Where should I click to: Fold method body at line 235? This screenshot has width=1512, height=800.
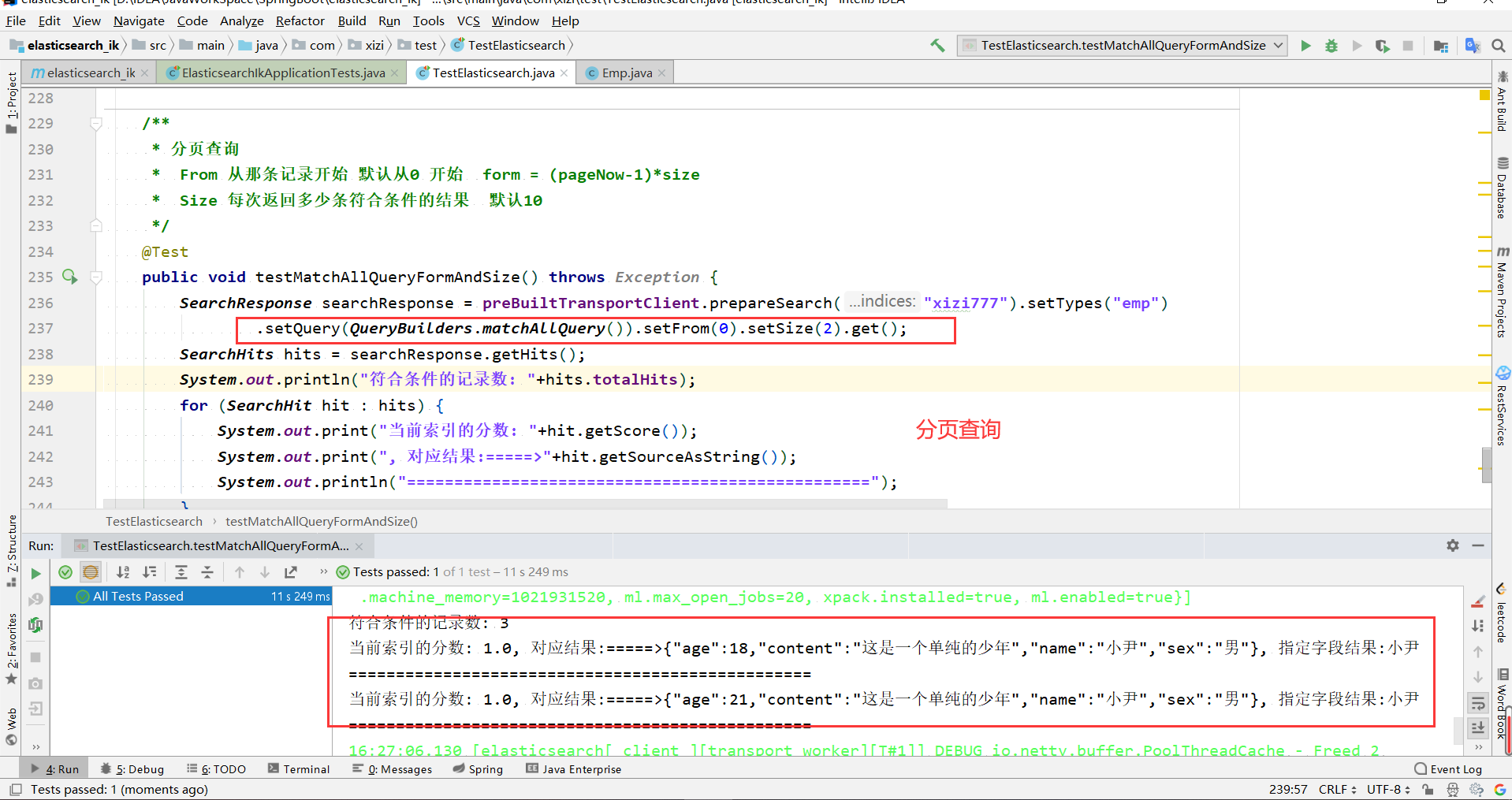click(96, 277)
